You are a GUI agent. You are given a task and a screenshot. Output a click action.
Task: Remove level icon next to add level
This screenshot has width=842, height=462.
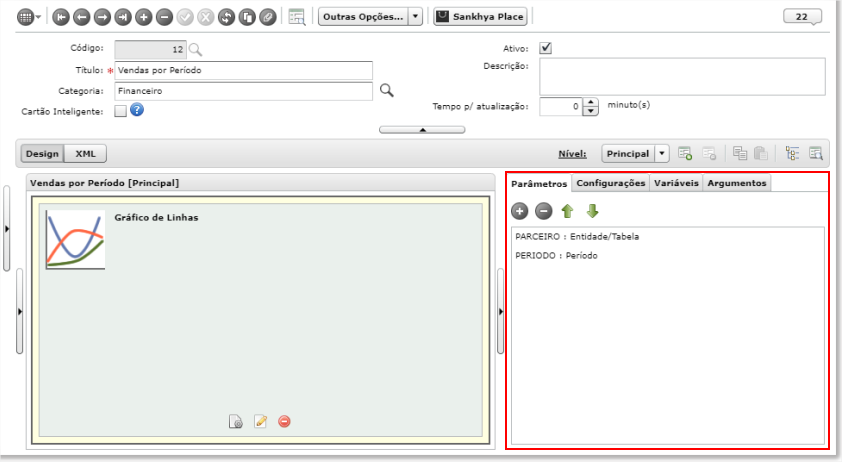(709, 154)
